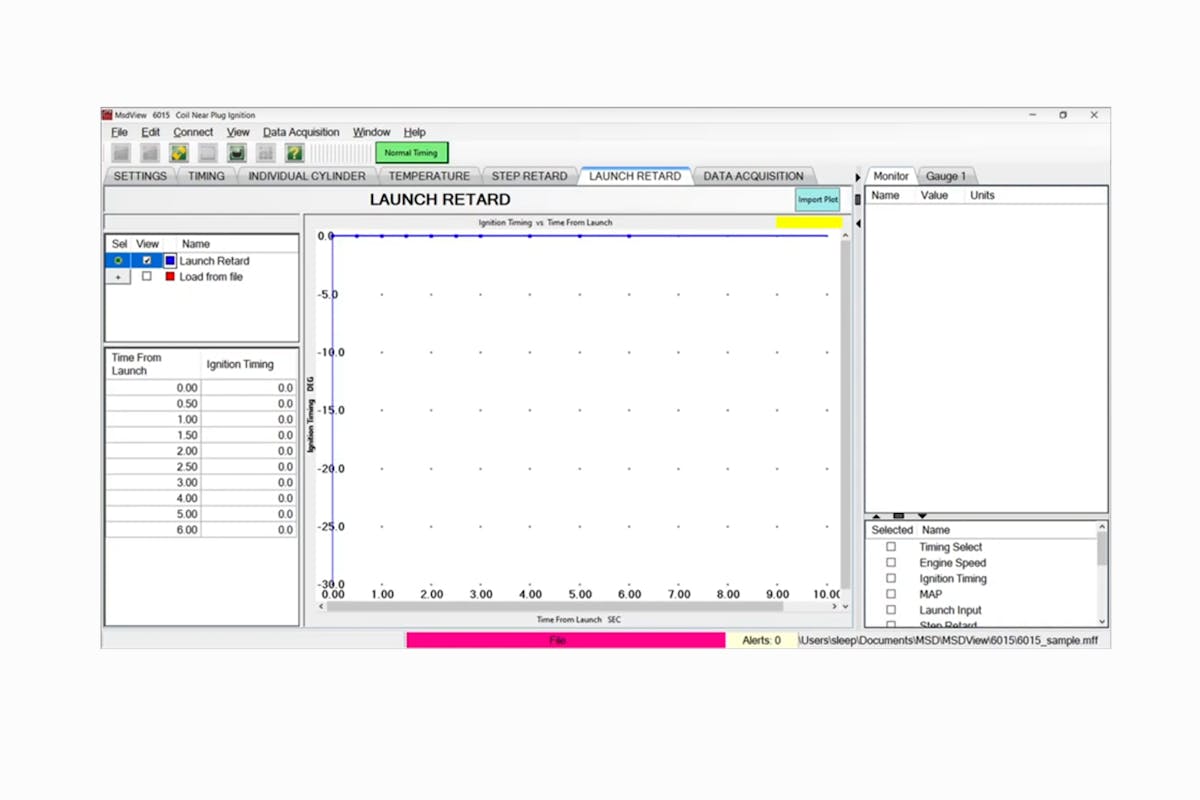Click the Normal Timing button
The width and height of the screenshot is (1200, 800).
[412, 153]
